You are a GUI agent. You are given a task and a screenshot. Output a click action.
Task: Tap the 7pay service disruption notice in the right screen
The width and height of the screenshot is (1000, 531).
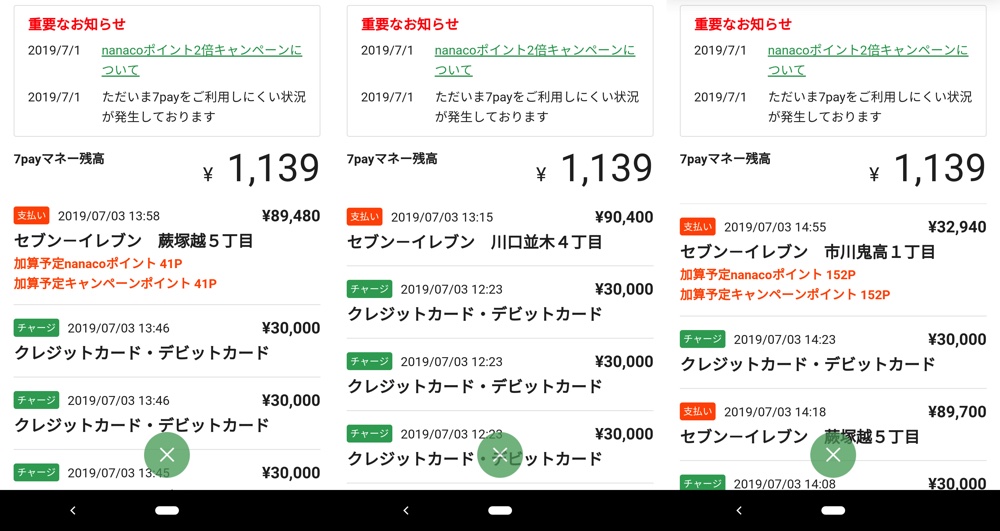click(870, 107)
